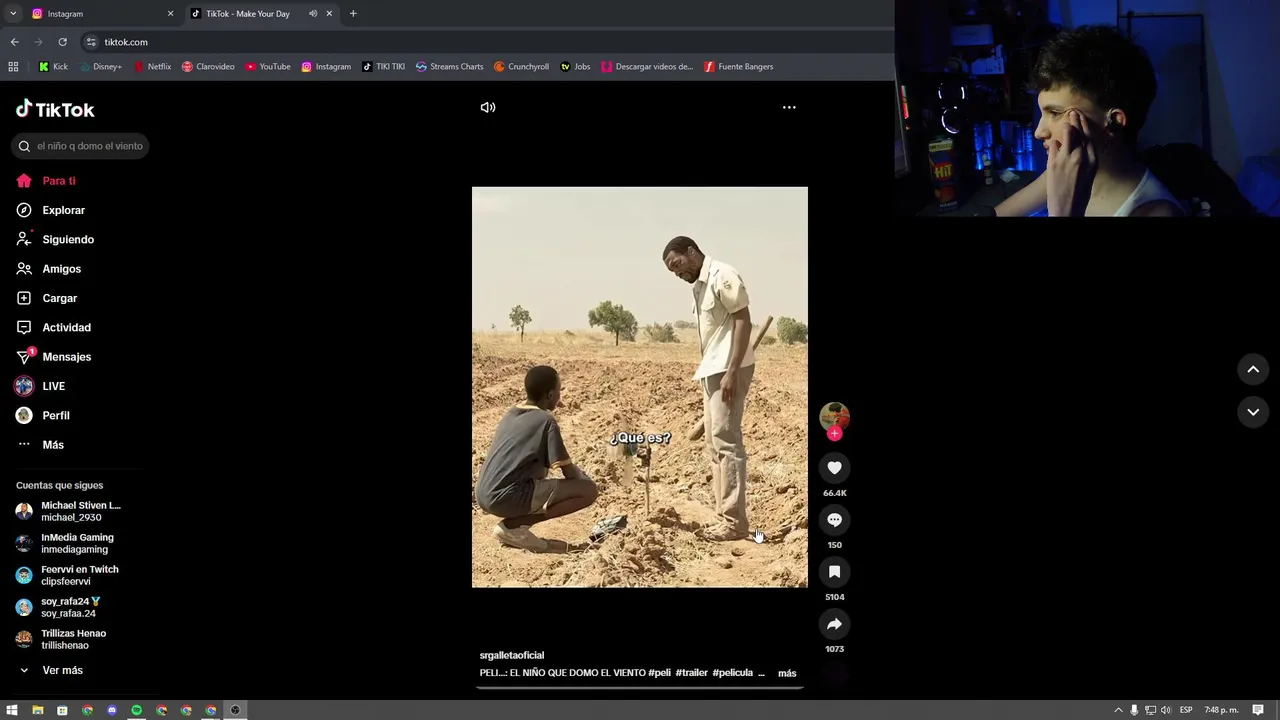Image resolution: width=1280 pixels, height=720 pixels.
Task: Open the Crunchyroll bookmark
Action: pyautogui.click(x=521, y=67)
